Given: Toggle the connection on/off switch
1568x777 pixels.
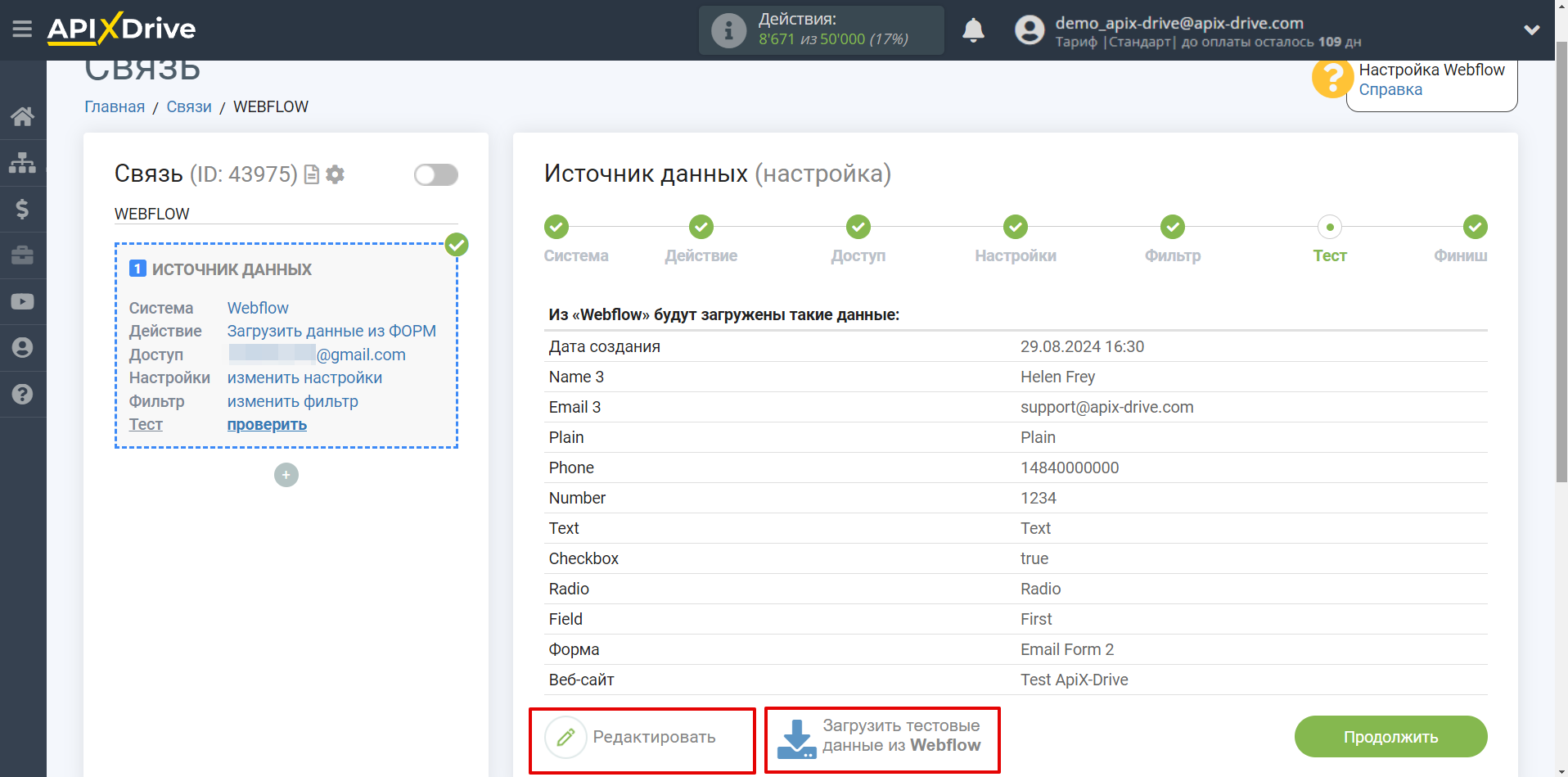Looking at the screenshot, I should [435, 174].
